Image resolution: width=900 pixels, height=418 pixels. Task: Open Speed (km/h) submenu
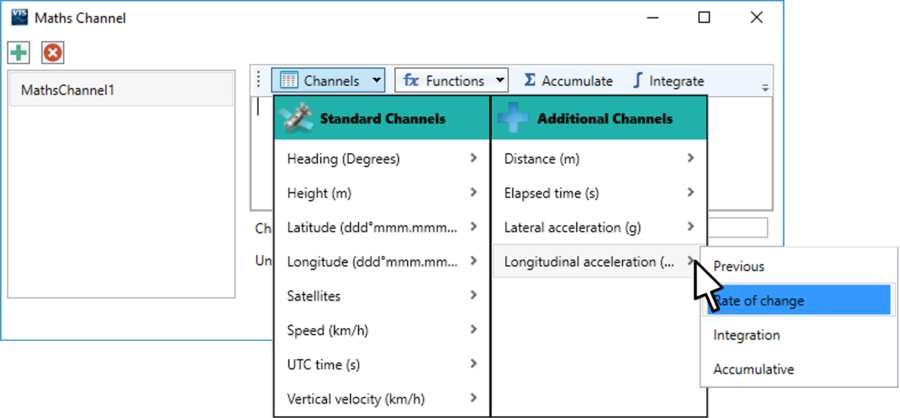coord(382,330)
